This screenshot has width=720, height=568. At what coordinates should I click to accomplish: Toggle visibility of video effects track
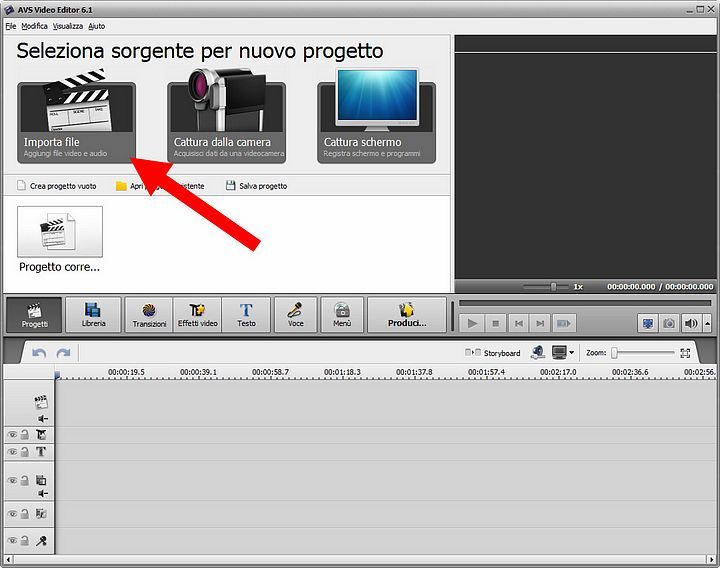click(x=12, y=434)
